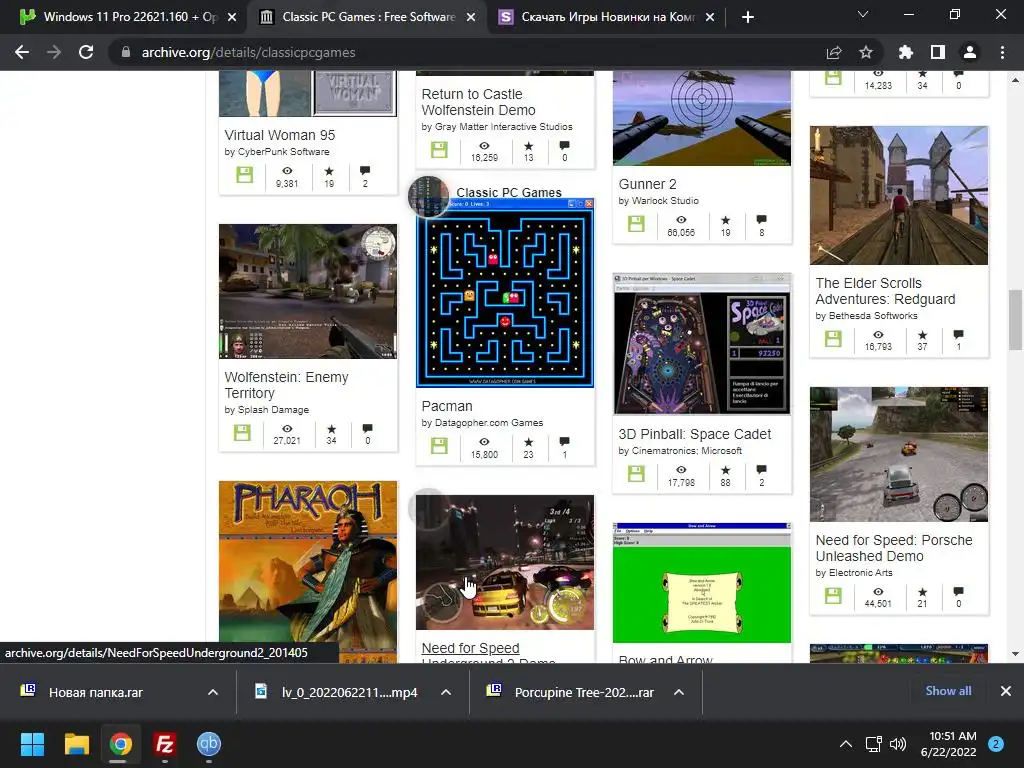Click the Return to Castle Wolfenstein floppy icon

[x=440, y=150]
